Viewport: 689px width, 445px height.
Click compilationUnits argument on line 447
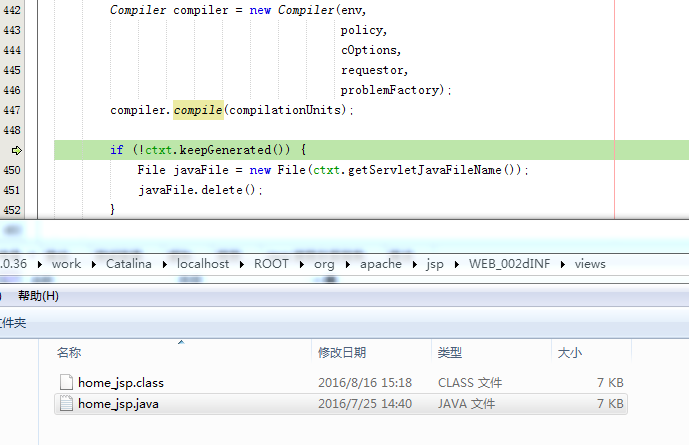tap(285, 110)
